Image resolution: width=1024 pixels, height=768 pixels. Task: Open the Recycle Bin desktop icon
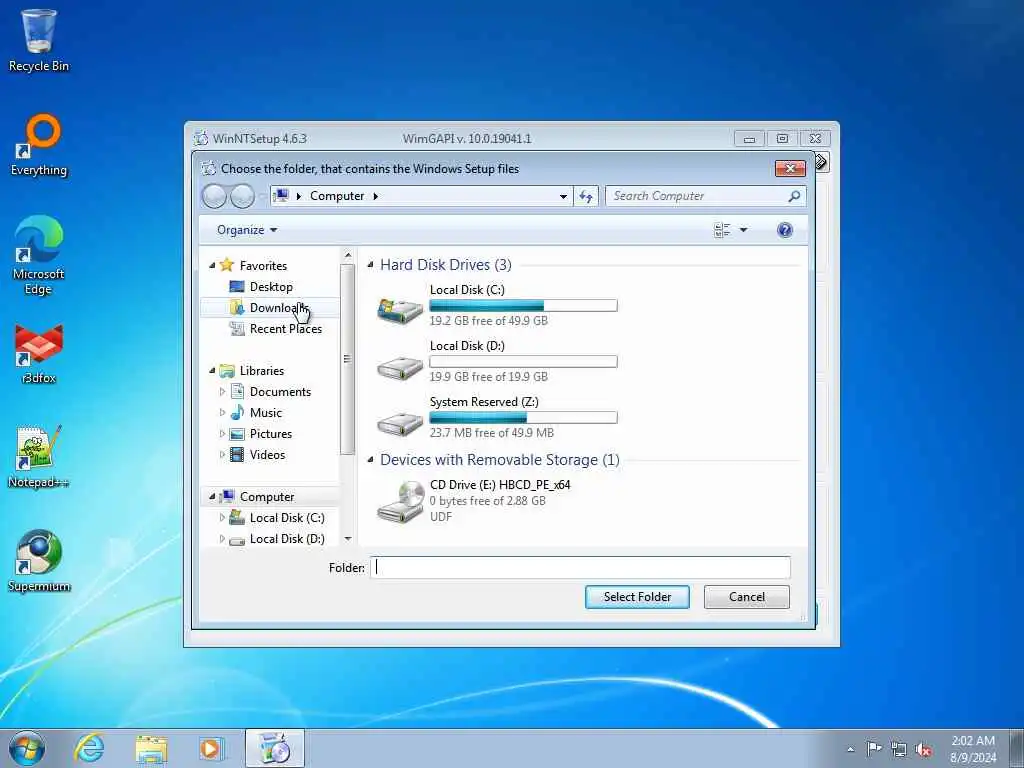(x=39, y=39)
